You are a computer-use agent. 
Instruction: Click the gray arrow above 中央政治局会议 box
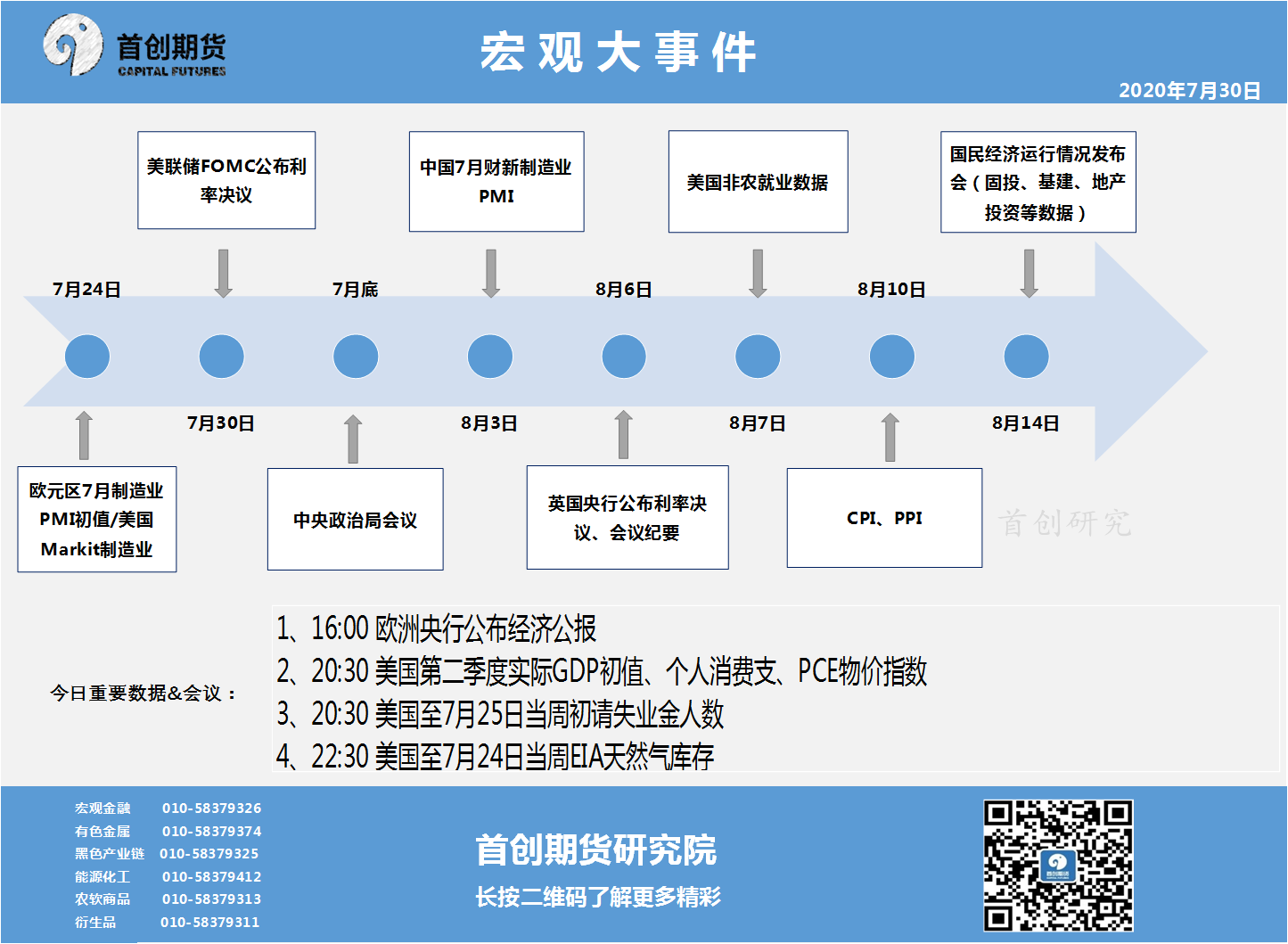(x=353, y=439)
